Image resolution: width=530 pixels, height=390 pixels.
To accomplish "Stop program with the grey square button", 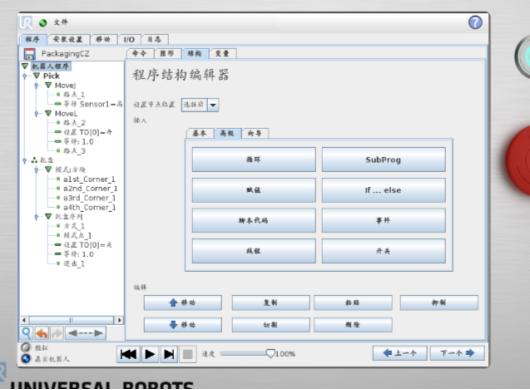I will click(188, 355).
